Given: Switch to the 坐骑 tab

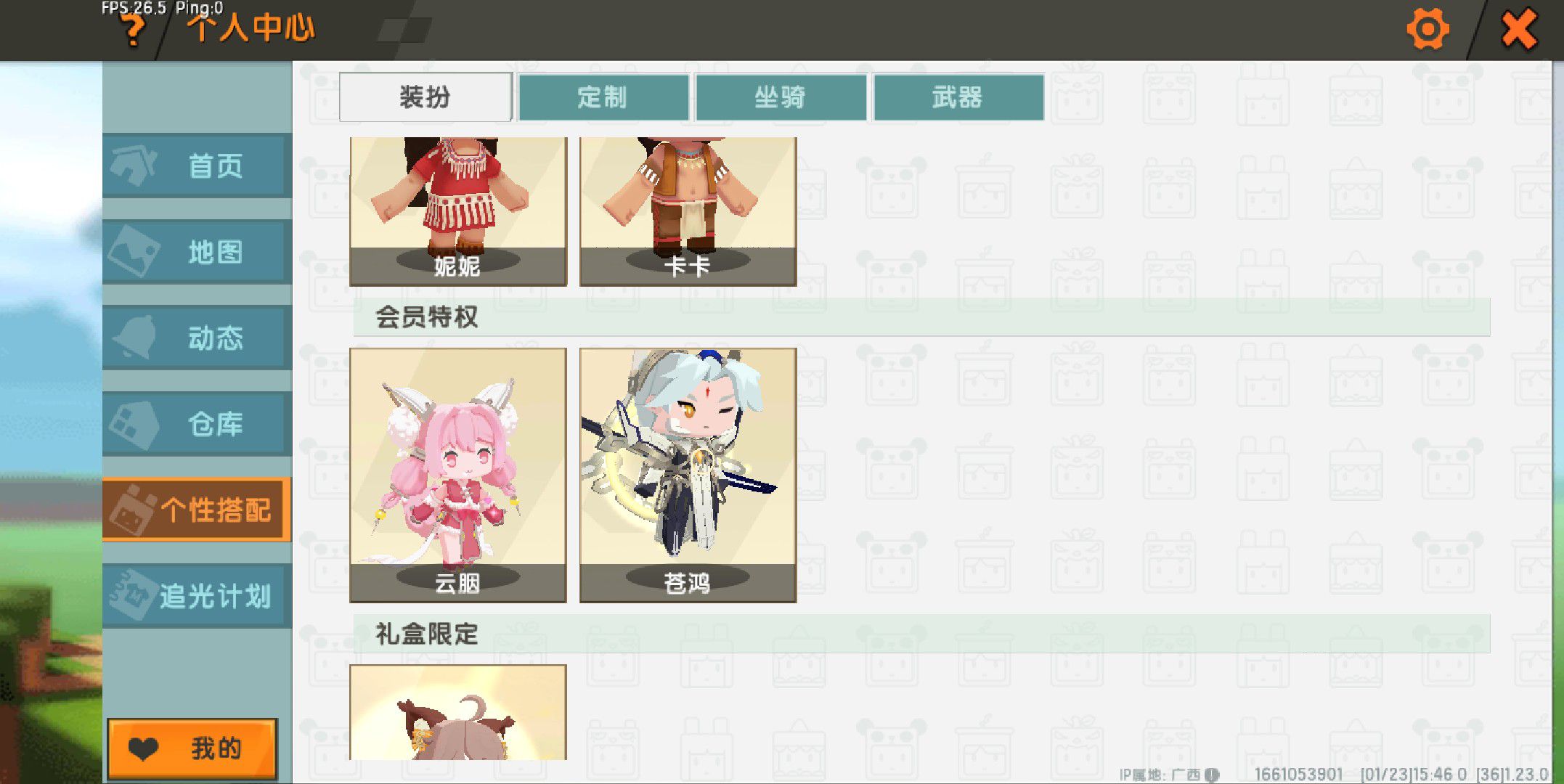Looking at the screenshot, I should tap(781, 97).
